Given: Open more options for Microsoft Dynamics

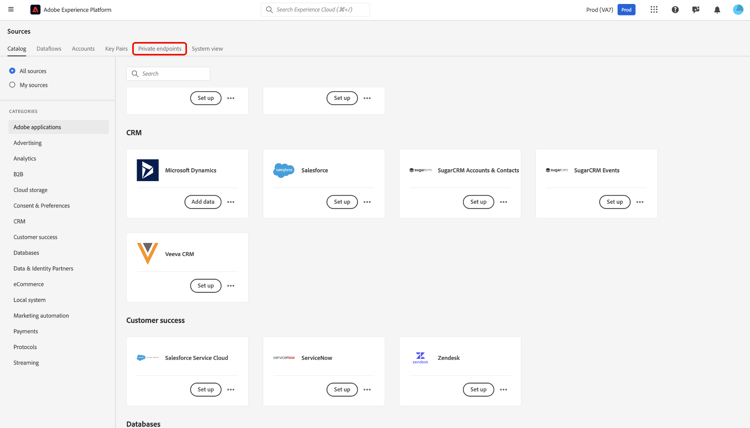Looking at the screenshot, I should click(231, 202).
